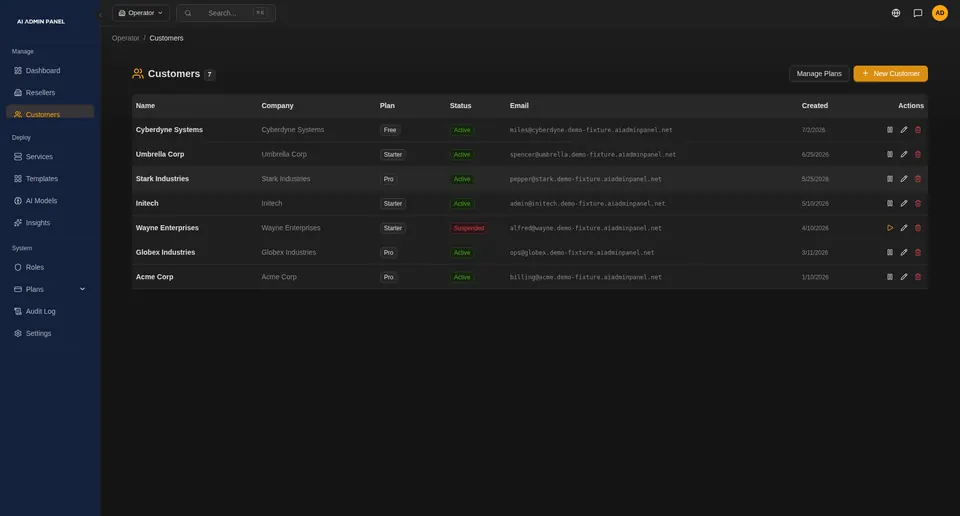Edit the Acme Corp customer
Image resolution: width=960 pixels, height=516 pixels.
coord(904,277)
